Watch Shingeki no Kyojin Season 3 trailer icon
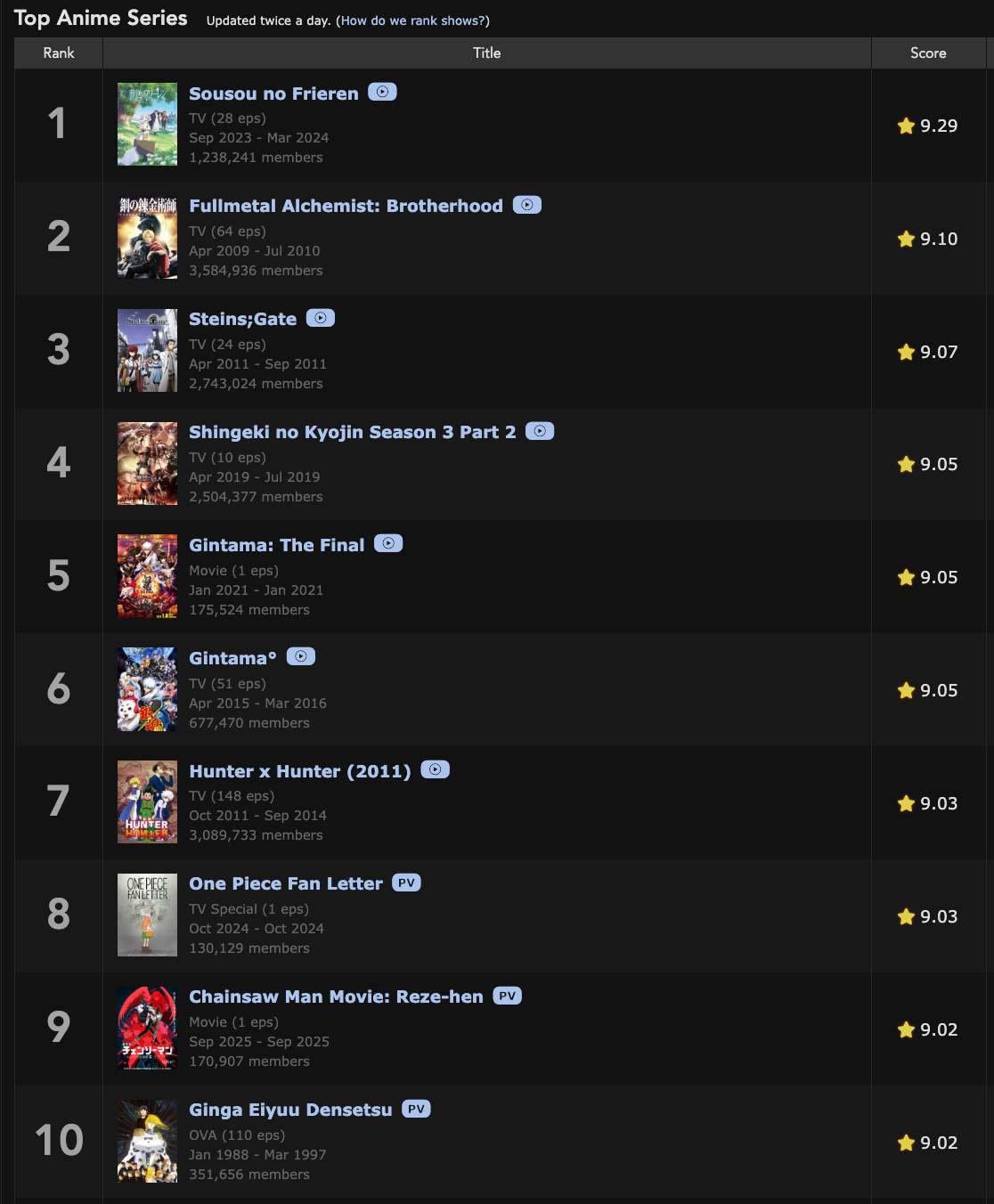Screen dimensions: 994x1204 (x=540, y=431)
